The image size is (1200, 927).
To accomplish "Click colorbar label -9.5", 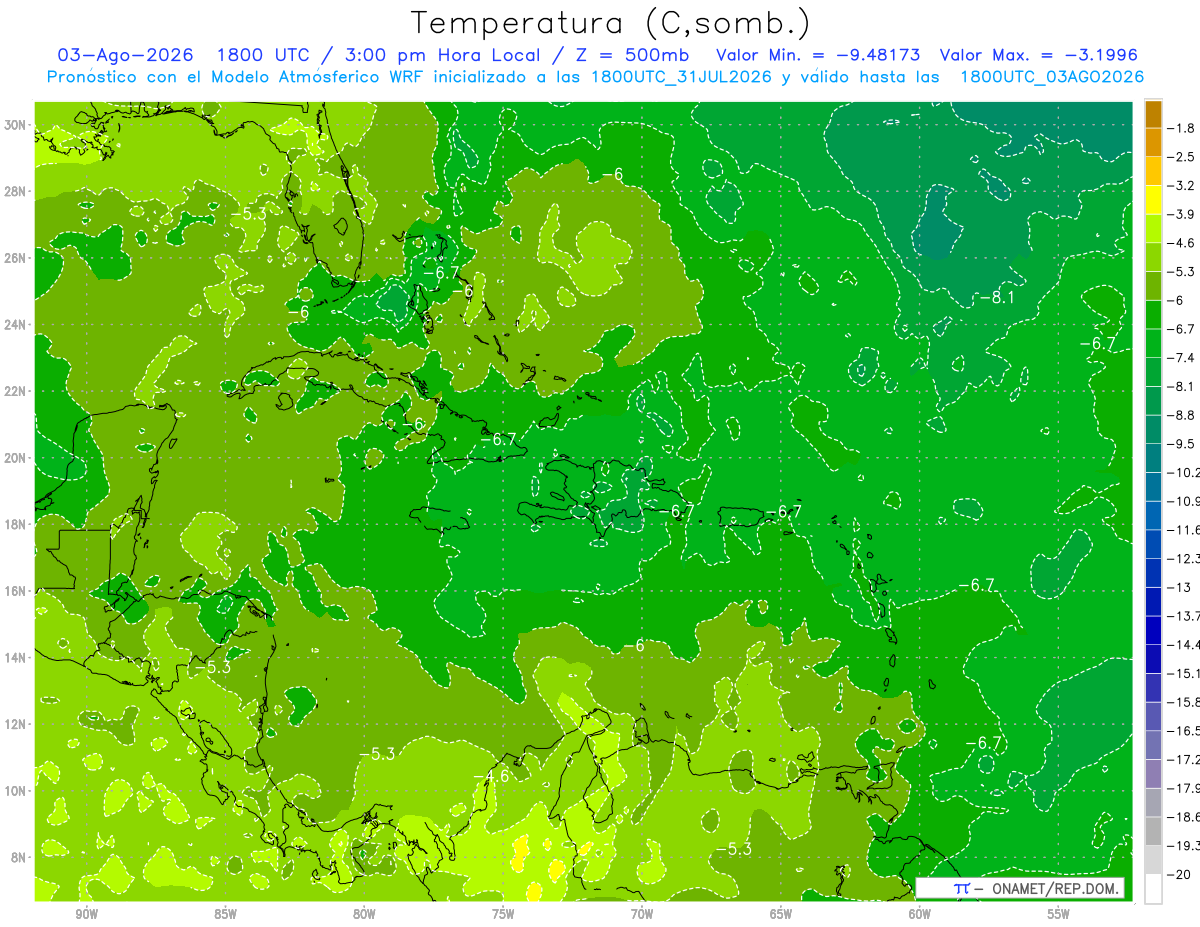I will 1181,443.
